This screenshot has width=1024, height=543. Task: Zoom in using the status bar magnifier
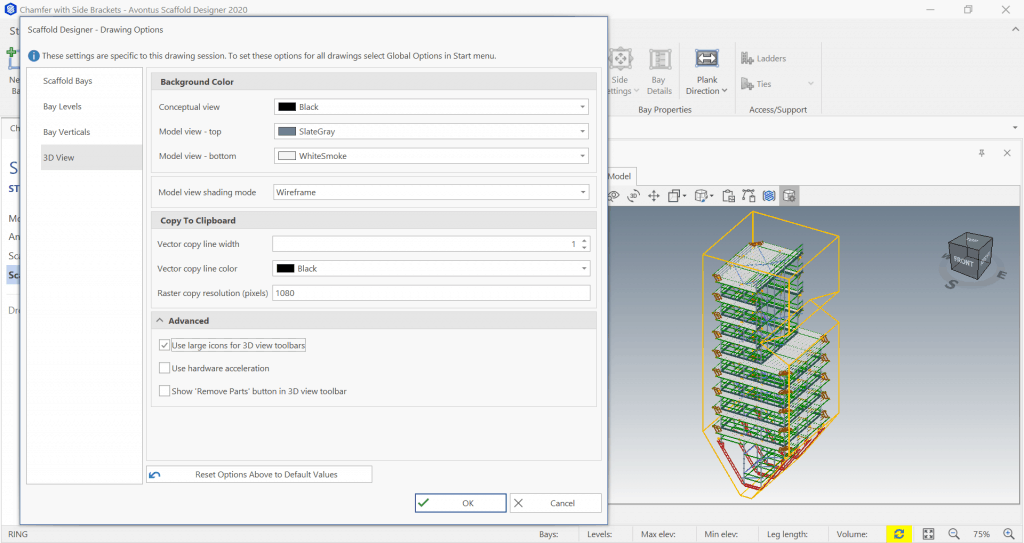point(1009,534)
